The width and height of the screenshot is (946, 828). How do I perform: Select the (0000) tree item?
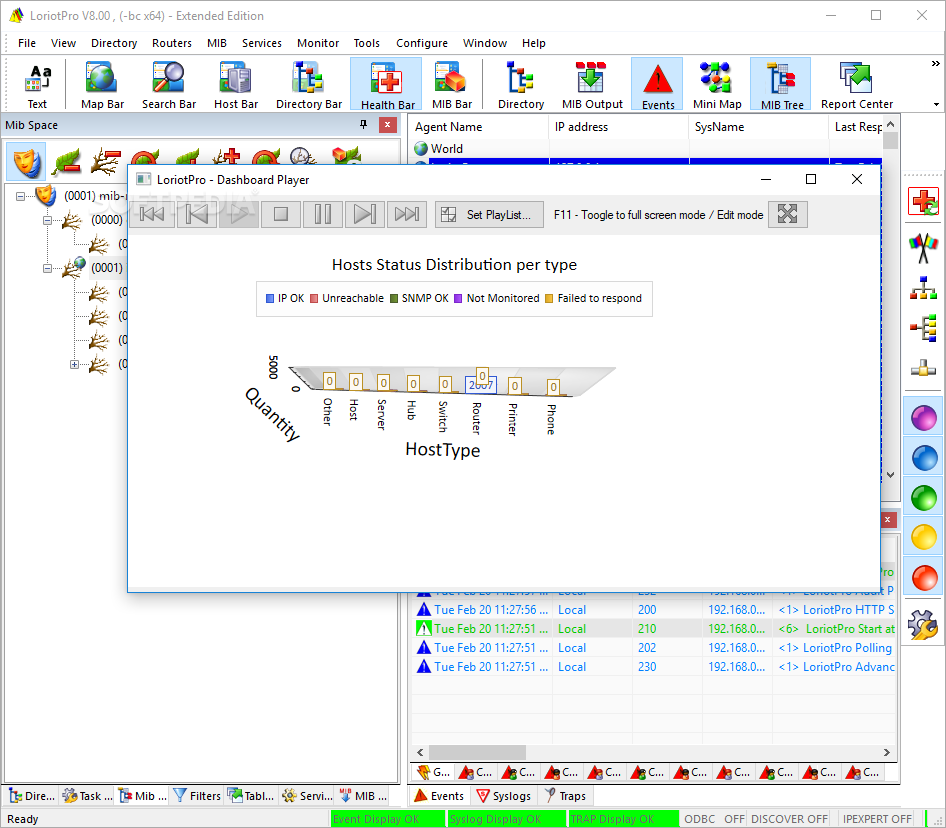(x=107, y=220)
